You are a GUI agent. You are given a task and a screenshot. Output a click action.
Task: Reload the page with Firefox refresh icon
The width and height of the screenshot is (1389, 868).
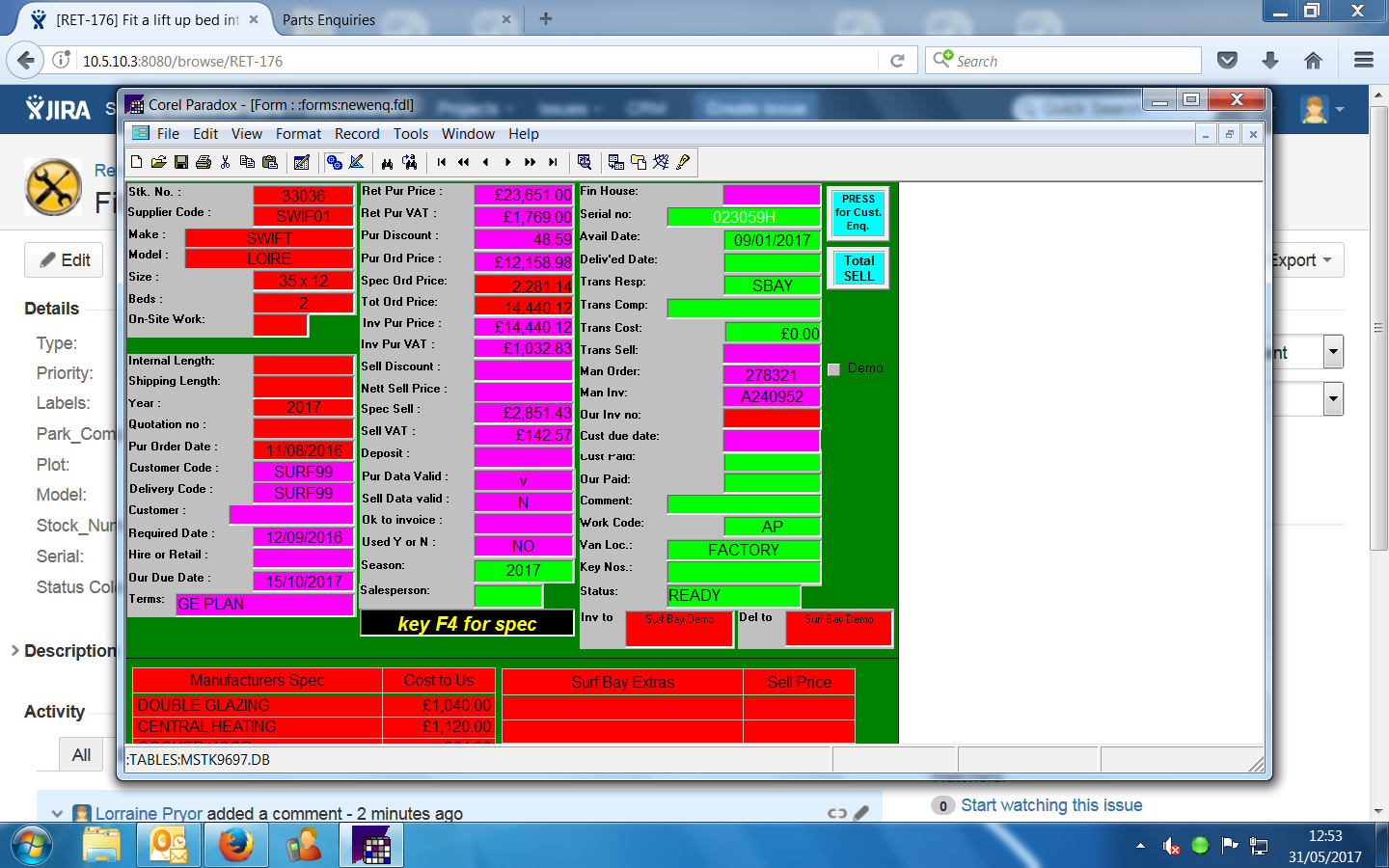(x=897, y=61)
